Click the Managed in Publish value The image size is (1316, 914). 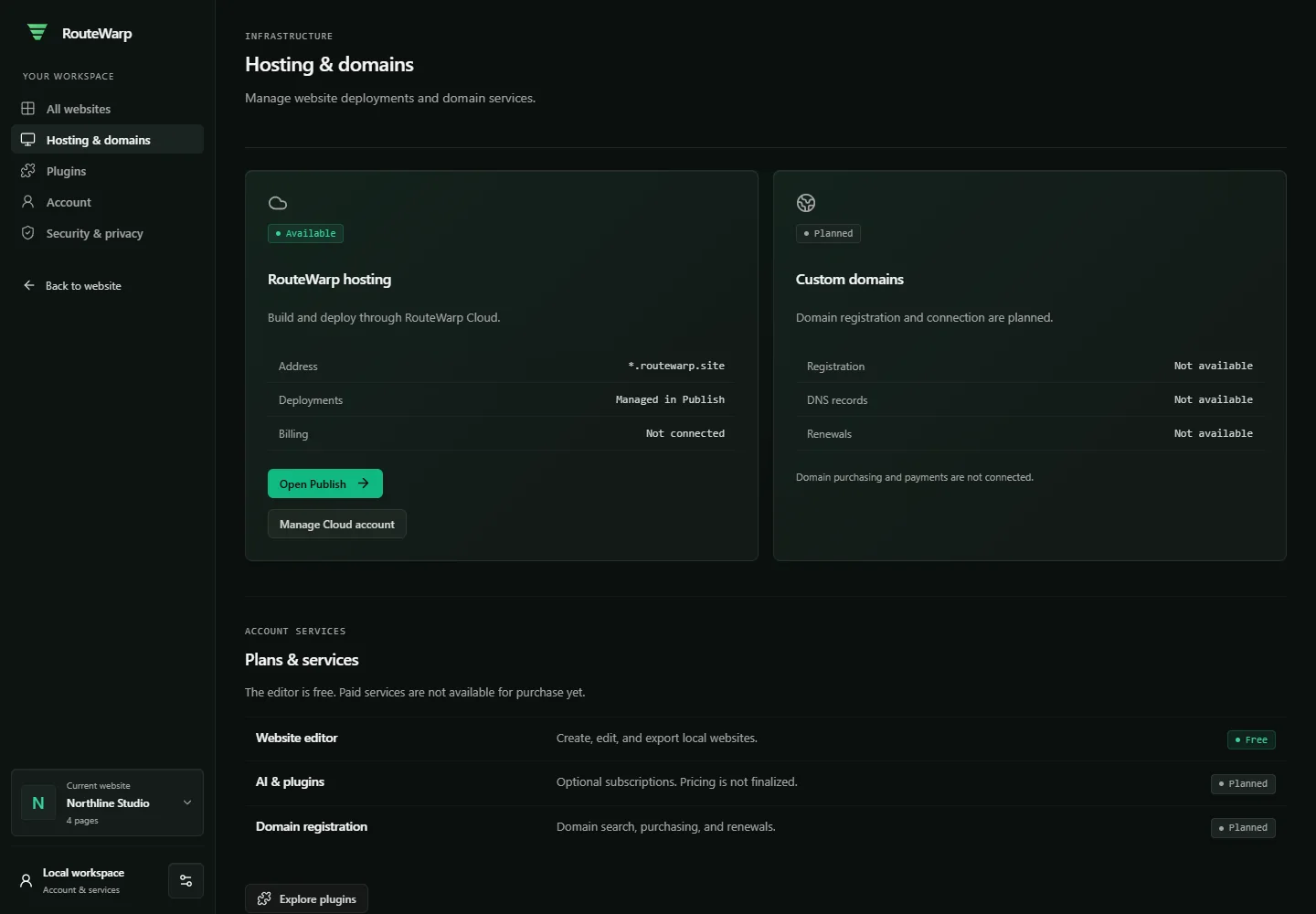(x=670, y=399)
